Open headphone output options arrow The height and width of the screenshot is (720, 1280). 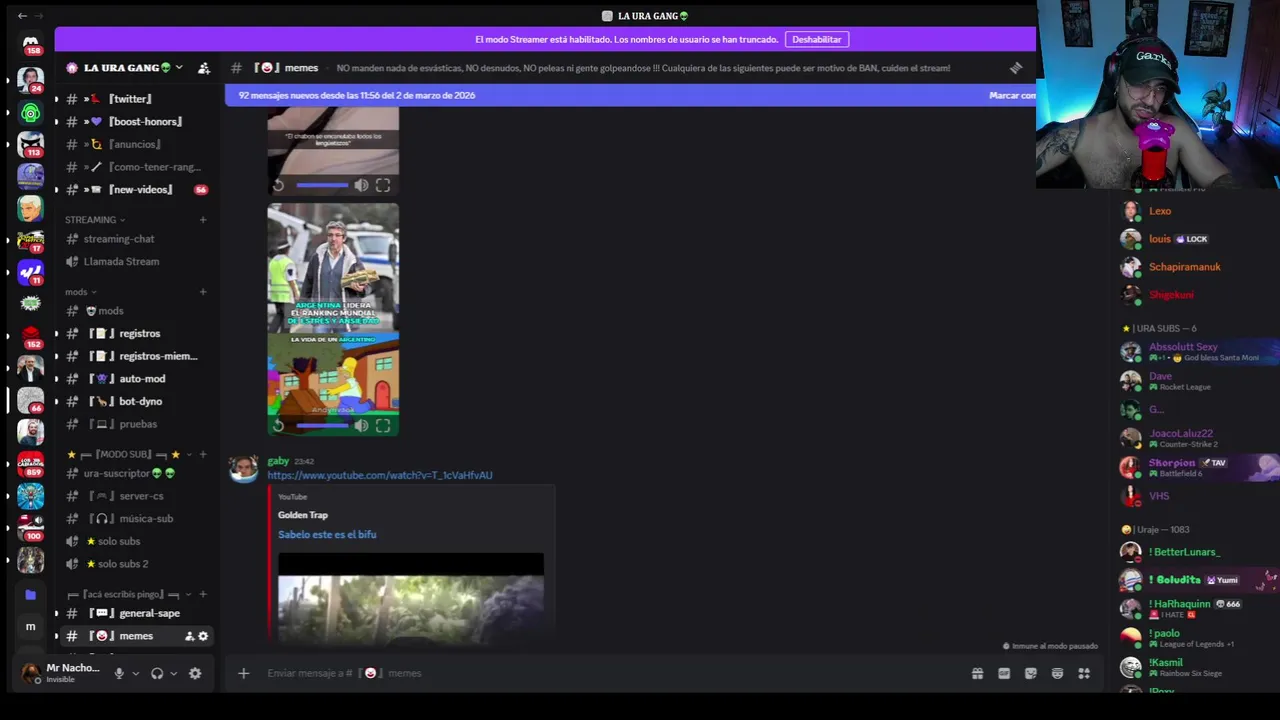[x=174, y=673]
